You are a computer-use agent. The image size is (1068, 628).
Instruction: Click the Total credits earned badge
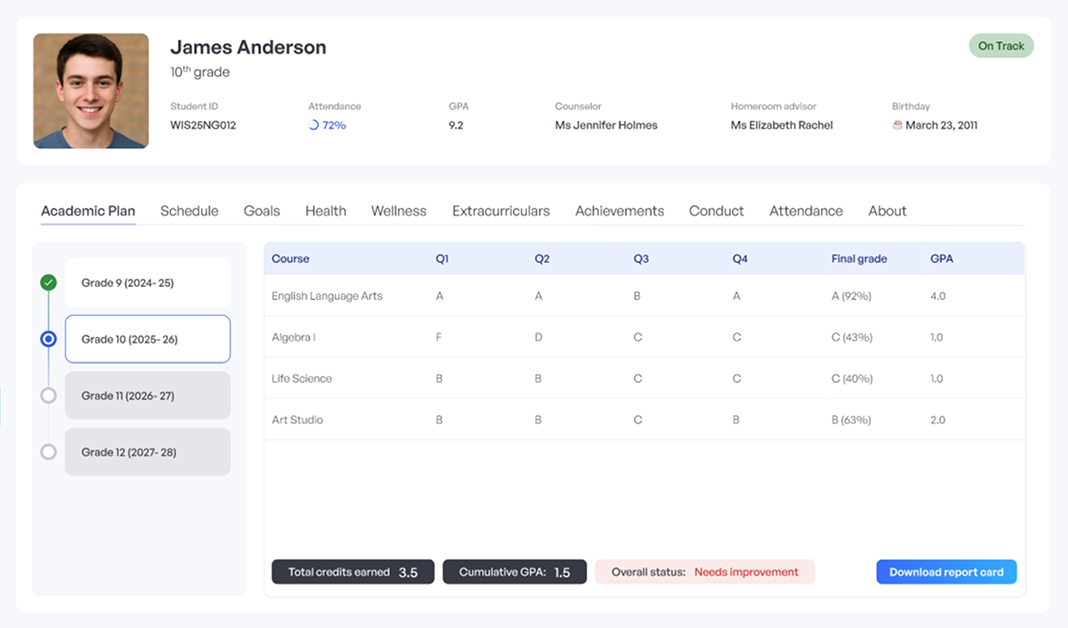click(353, 572)
